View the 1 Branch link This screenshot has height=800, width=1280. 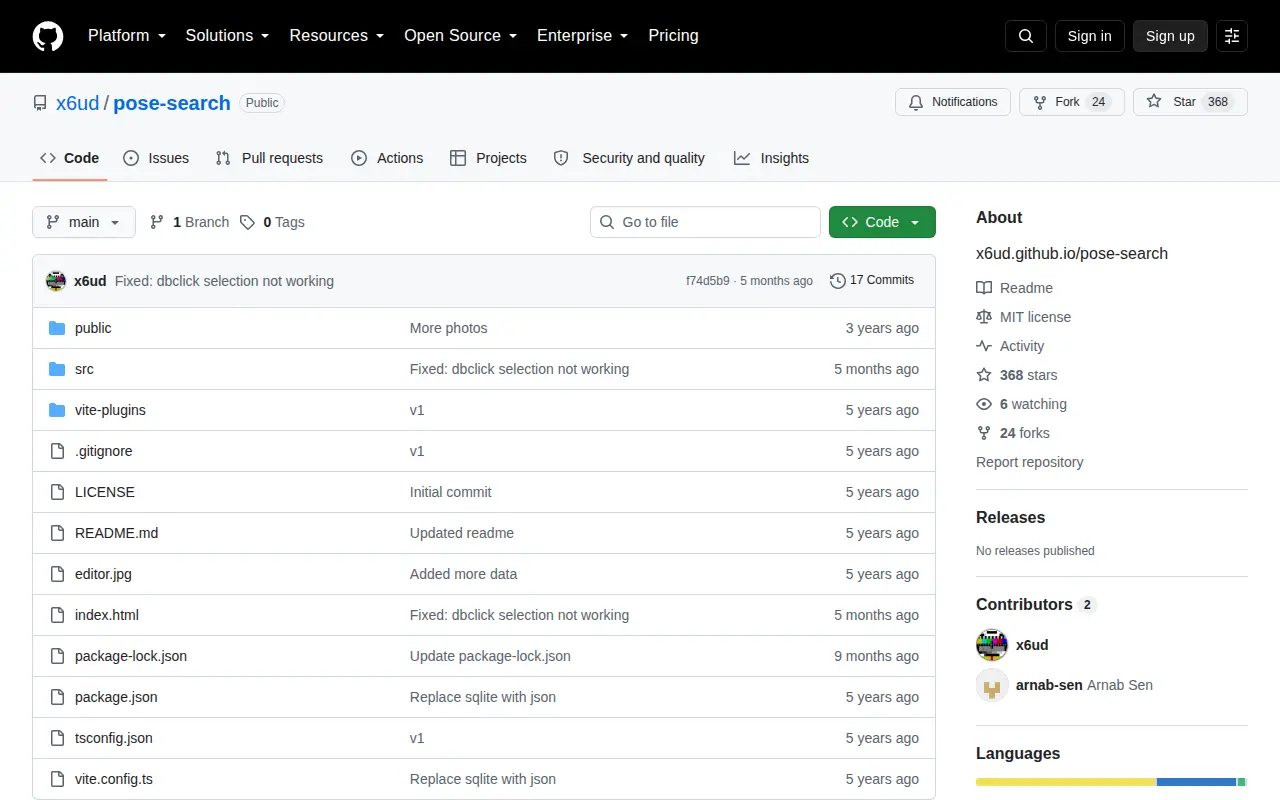[x=189, y=222]
